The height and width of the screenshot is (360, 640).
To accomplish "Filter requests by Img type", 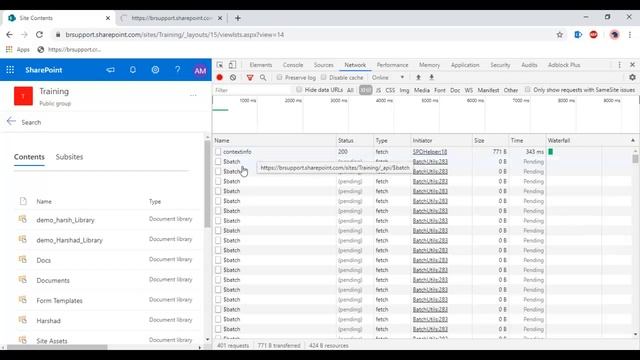I will pos(404,90).
